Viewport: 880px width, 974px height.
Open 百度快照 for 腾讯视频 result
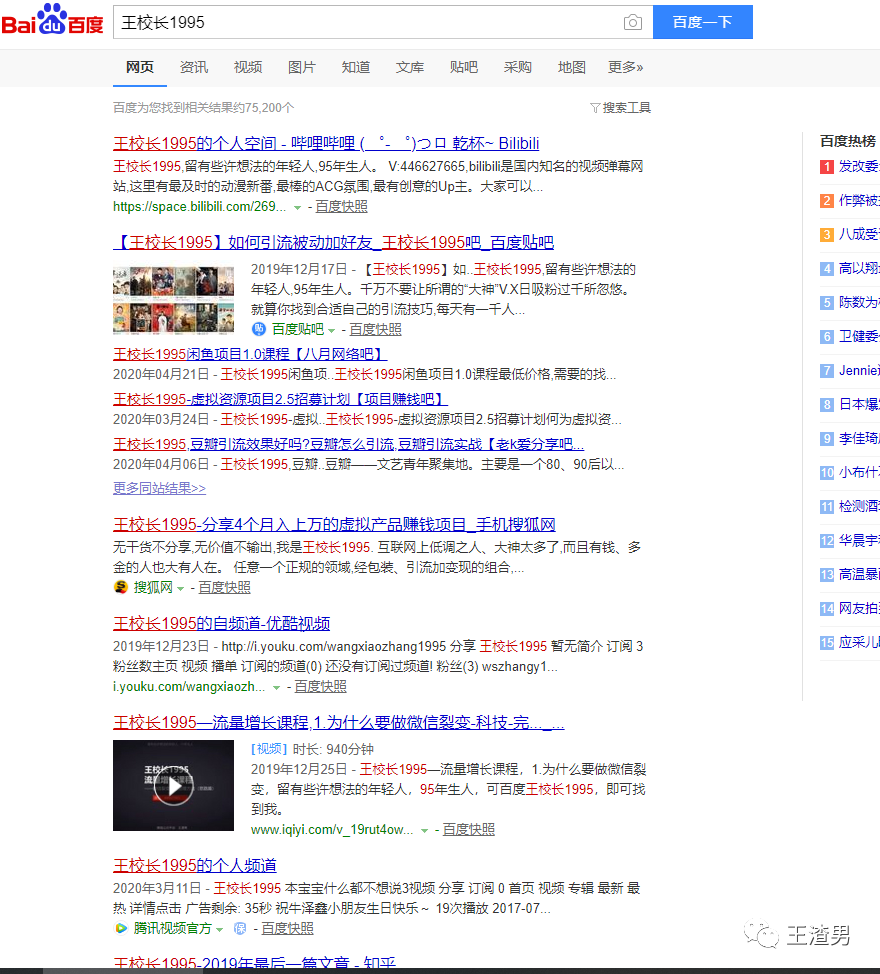[x=288, y=929]
